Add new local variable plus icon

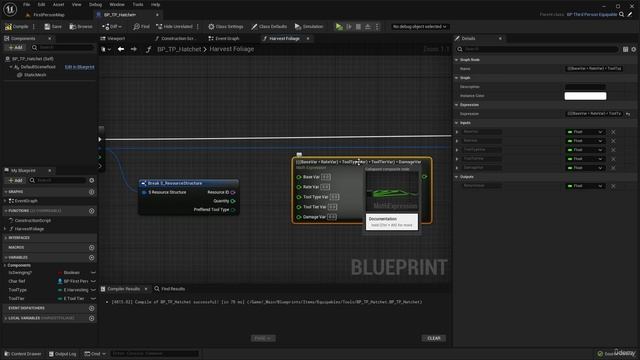92,318
